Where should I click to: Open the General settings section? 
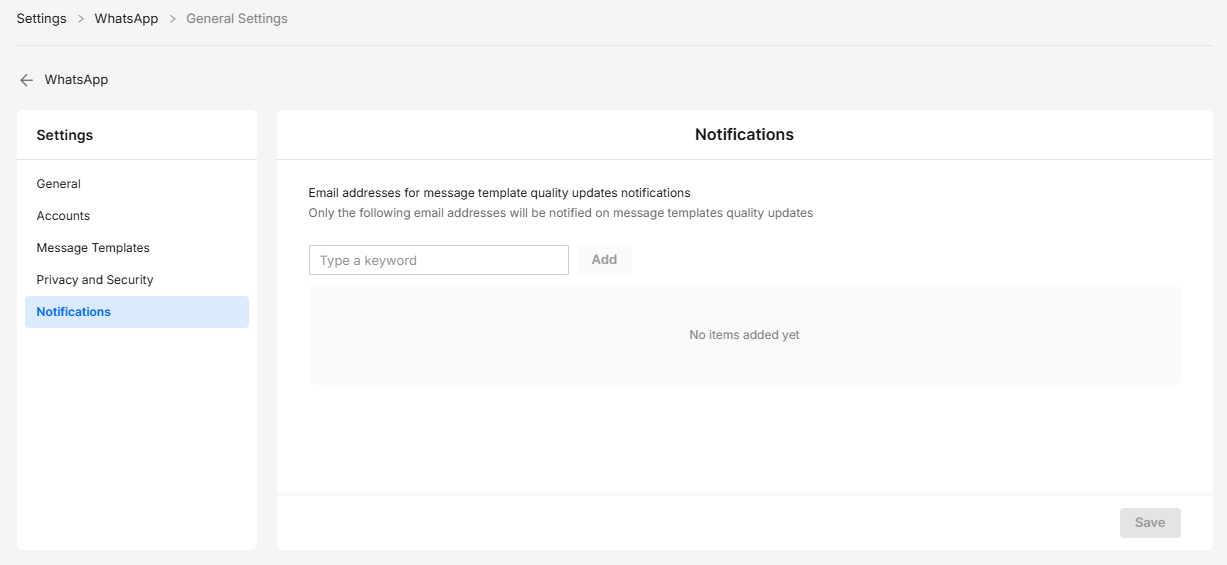click(137, 184)
